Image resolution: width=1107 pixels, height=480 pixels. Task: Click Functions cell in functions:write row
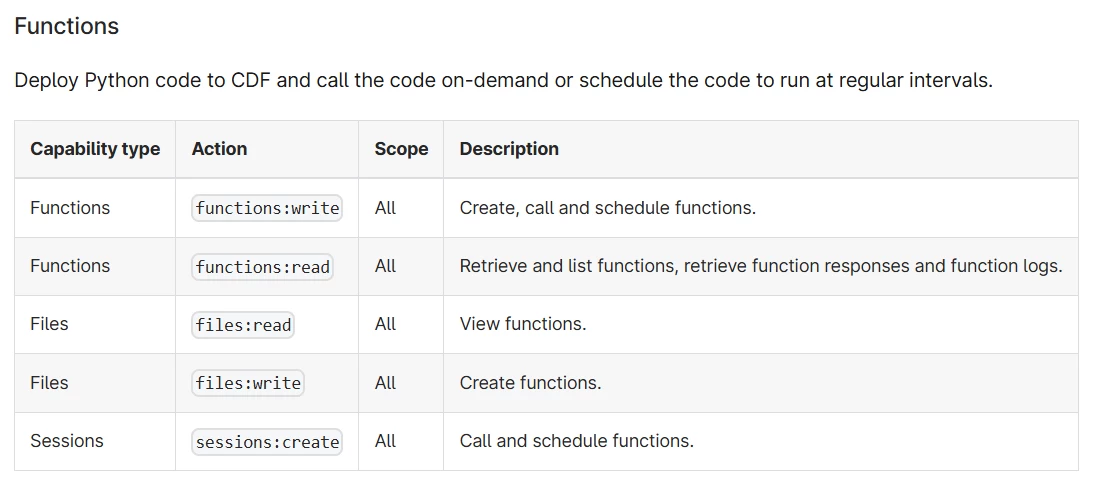(x=70, y=208)
